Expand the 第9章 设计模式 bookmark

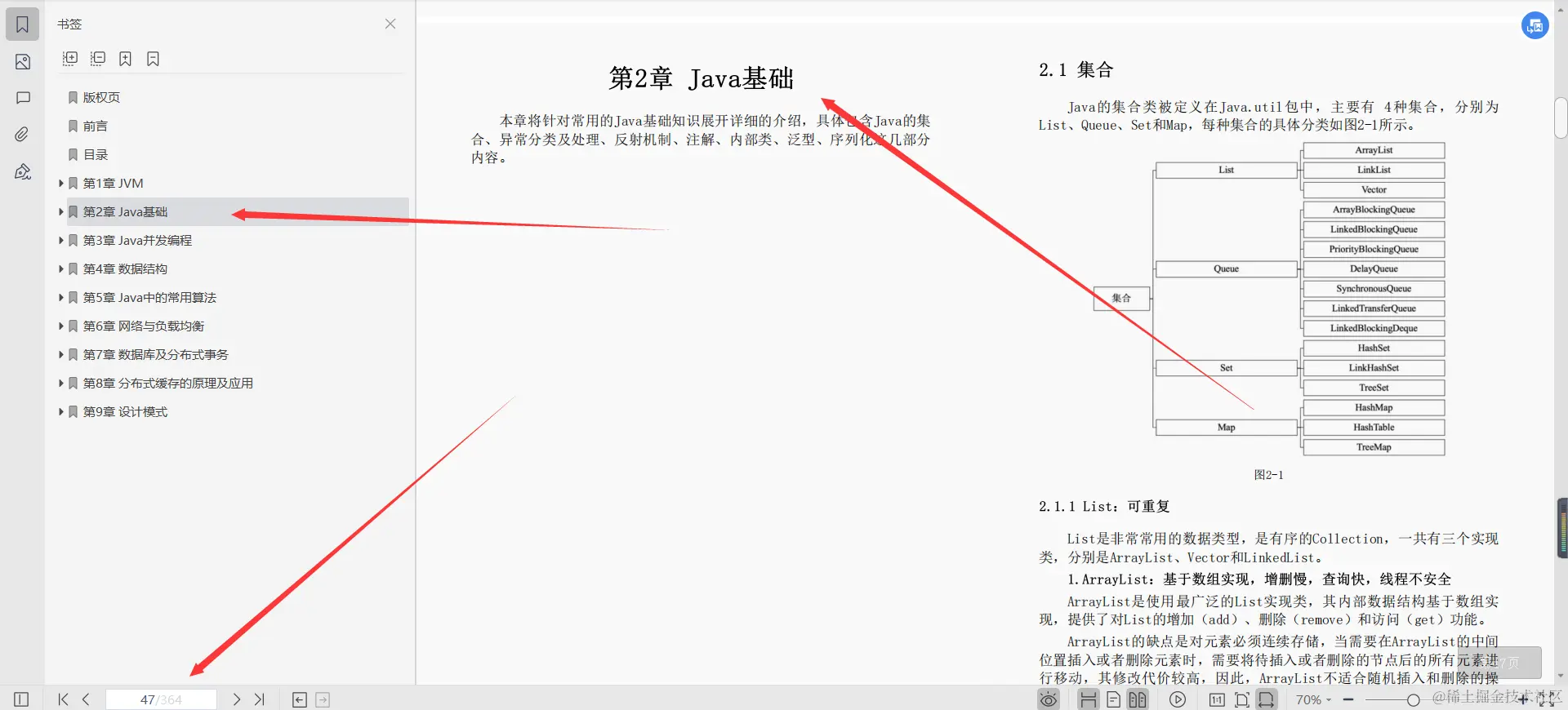[x=61, y=411]
